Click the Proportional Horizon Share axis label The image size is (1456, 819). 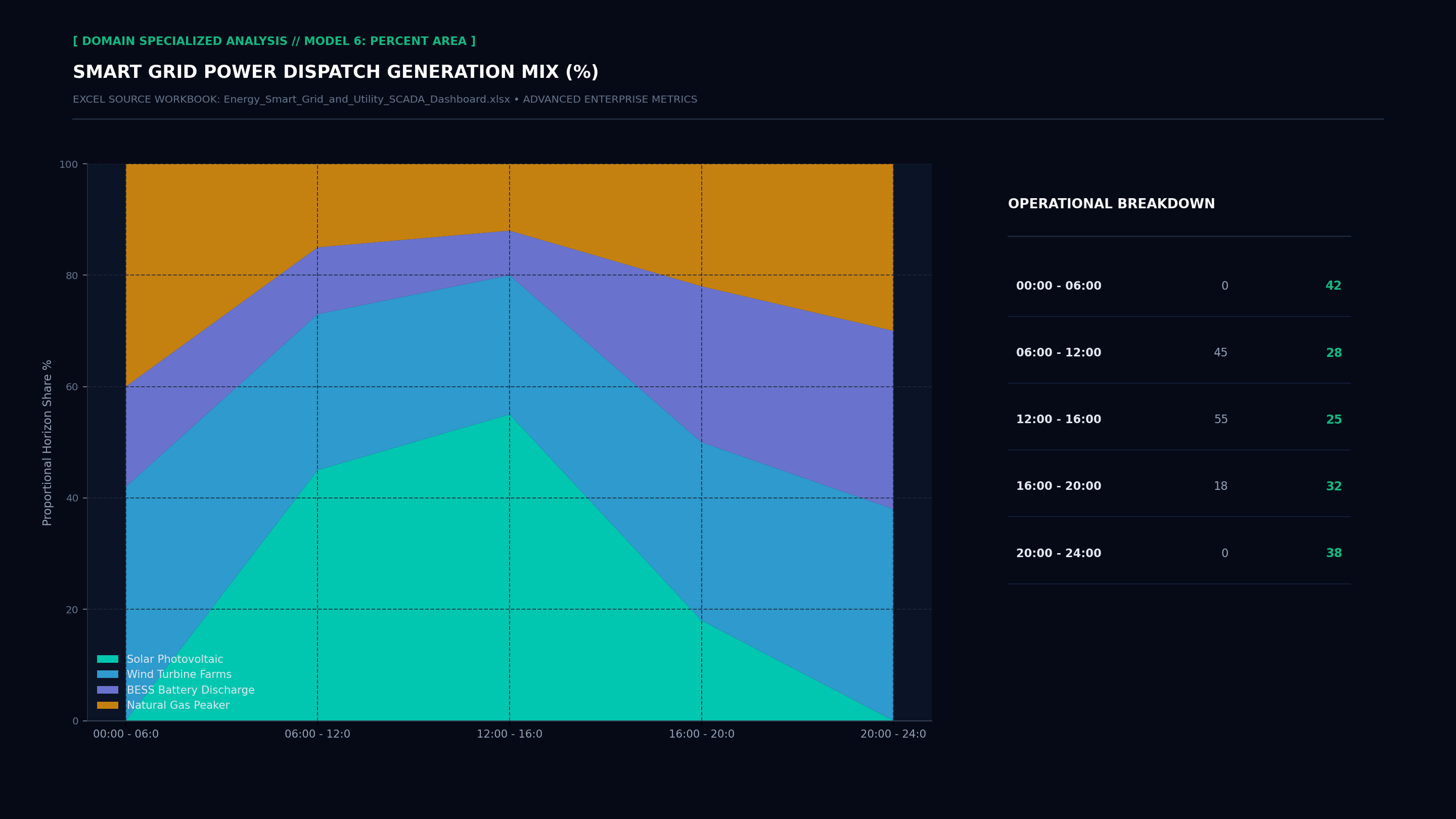pos(47,442)
